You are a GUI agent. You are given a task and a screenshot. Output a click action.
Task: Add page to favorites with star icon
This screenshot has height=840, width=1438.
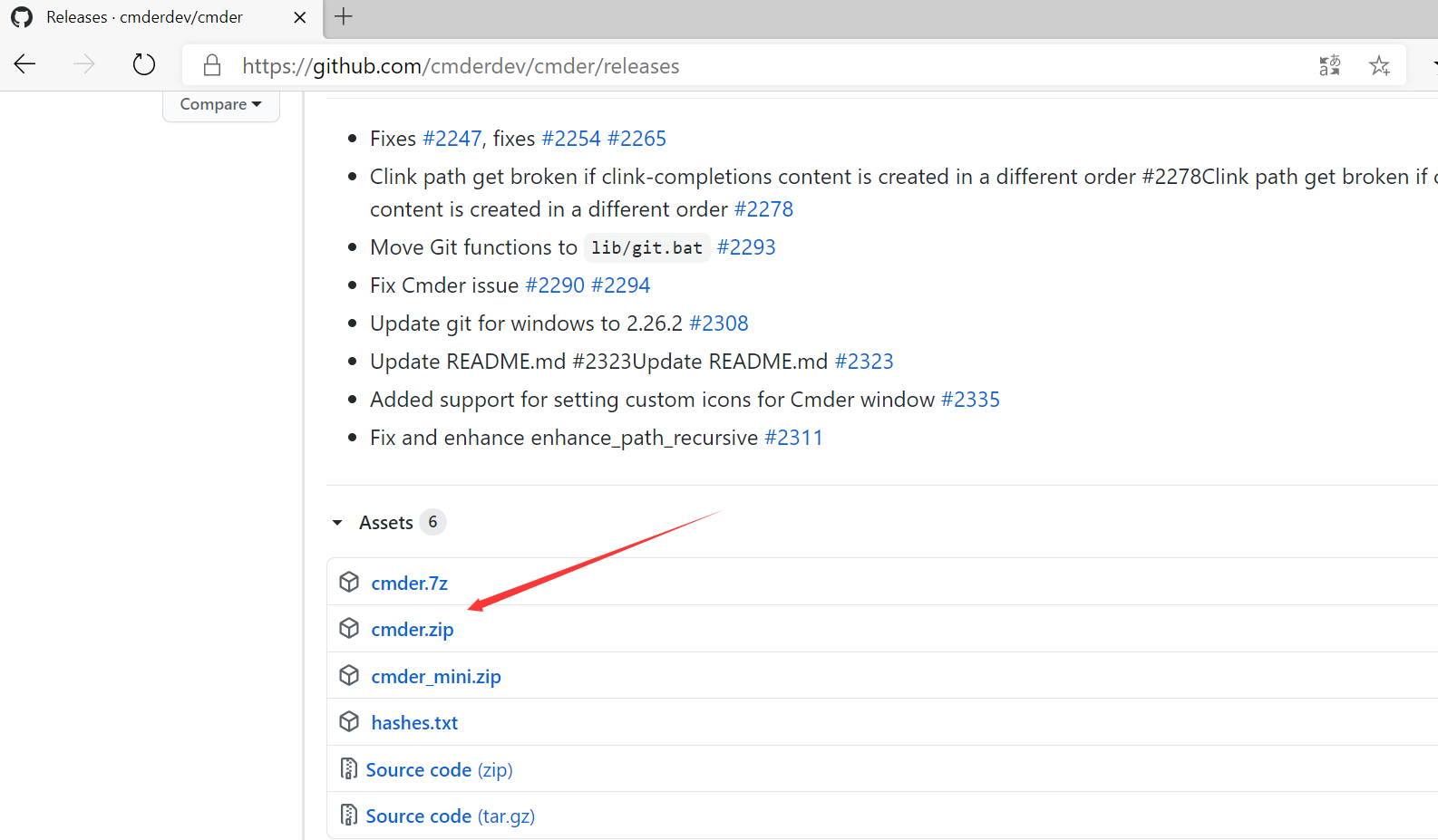[1379, 65]
